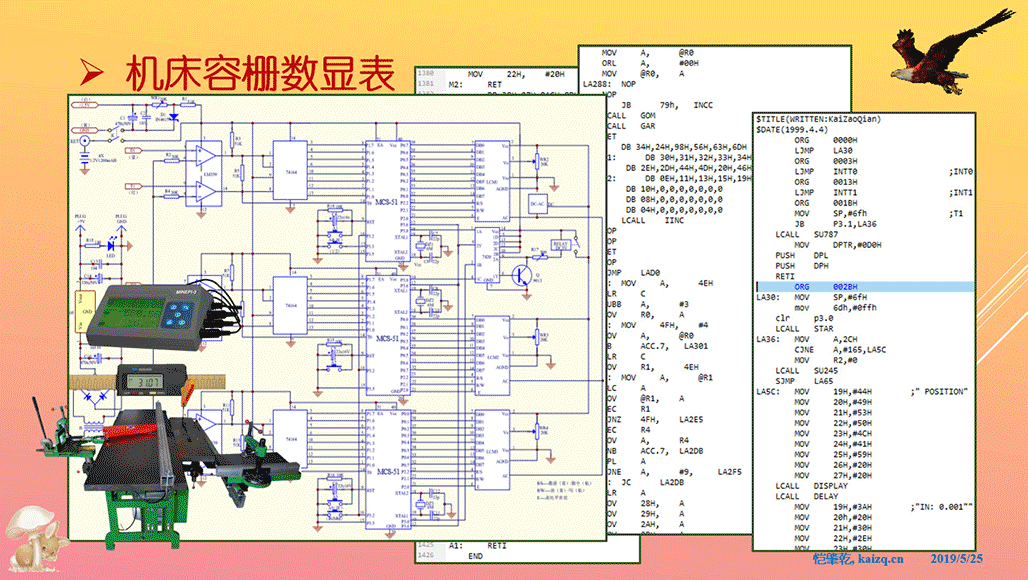Click the slide title 机床容栅数显表
Viewport: 1028px width, 580px height.
(x=260, y=73)
